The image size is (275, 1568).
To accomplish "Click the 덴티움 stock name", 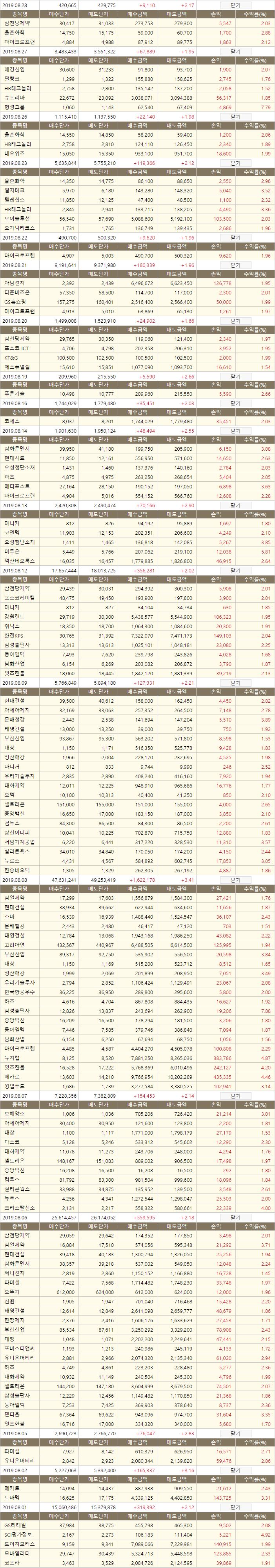I will pyautogui.click(x=11, y=1414).
